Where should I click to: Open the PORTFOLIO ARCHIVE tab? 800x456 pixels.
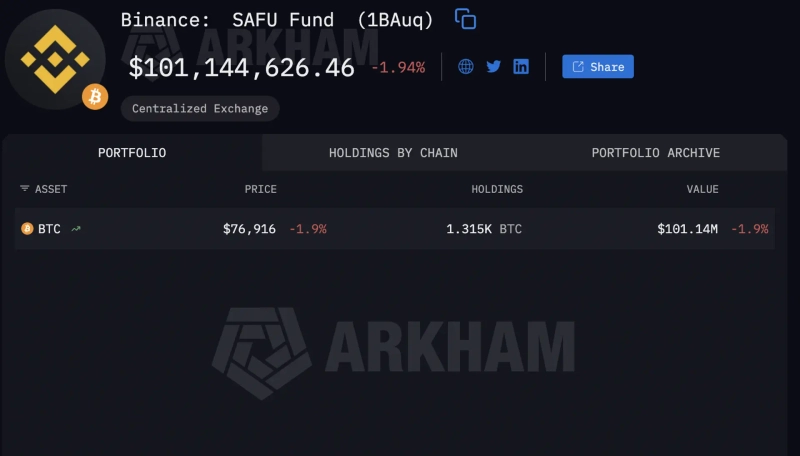click(655, 153)
